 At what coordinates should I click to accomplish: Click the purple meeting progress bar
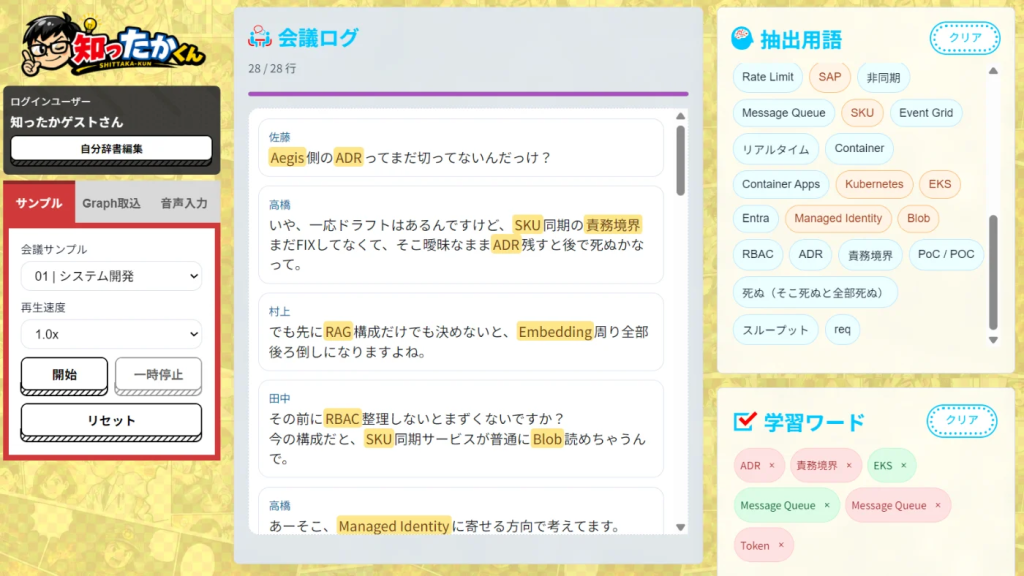point(468,94)
